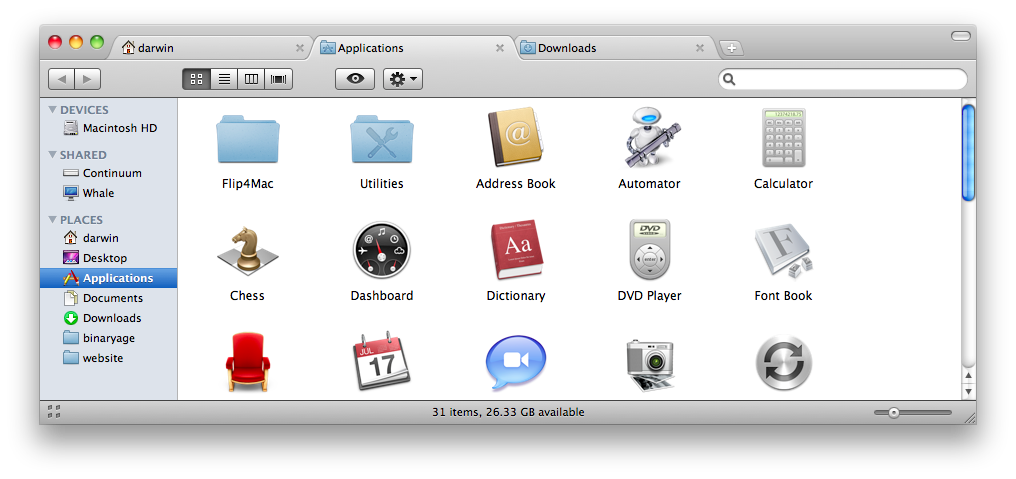Close the Downloads tab
Viewport: 1016px width, 479px height.
(x=700, y=48)
